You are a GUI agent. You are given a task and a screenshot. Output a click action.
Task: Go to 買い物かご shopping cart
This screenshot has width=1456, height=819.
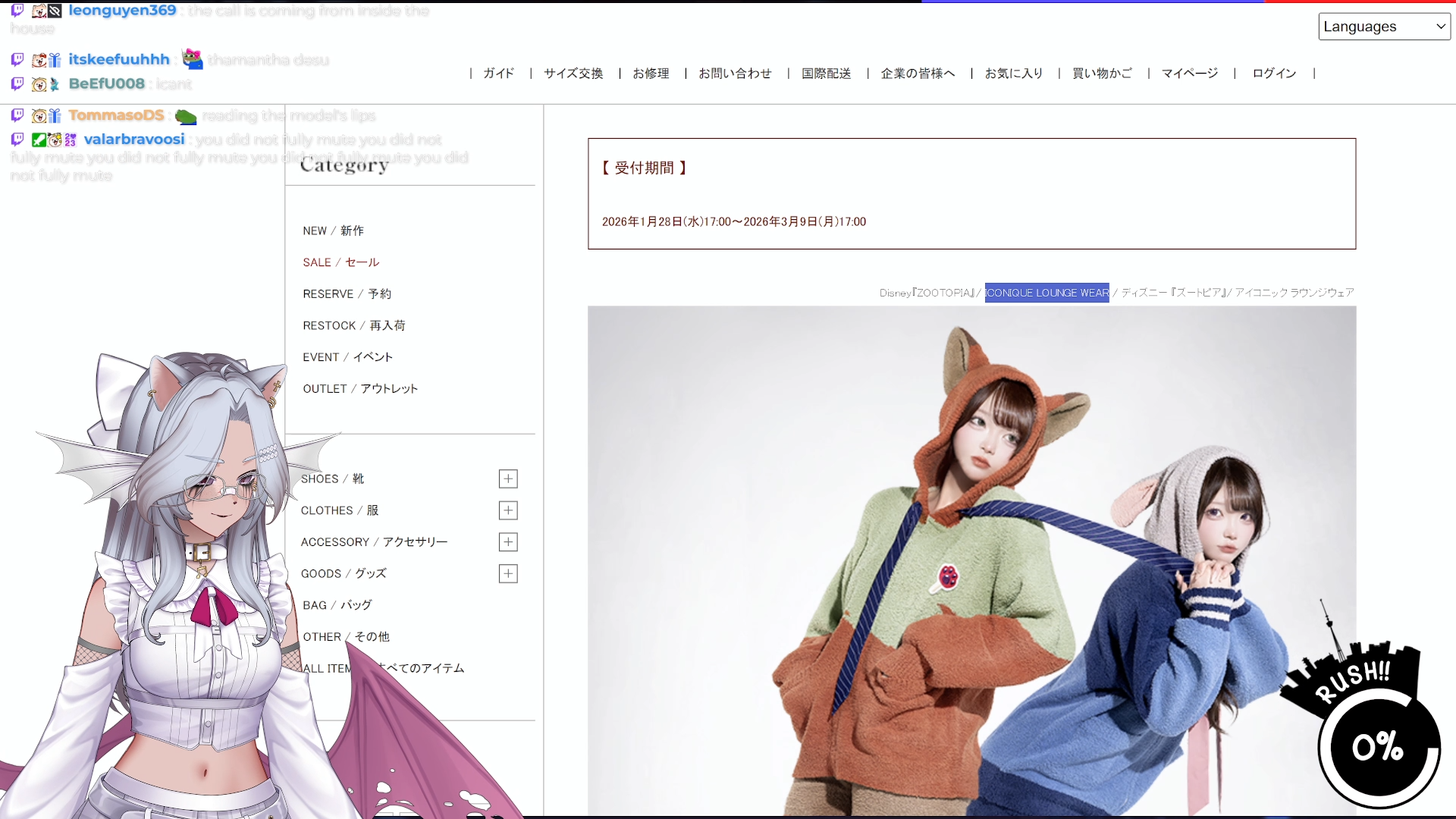1102,74
